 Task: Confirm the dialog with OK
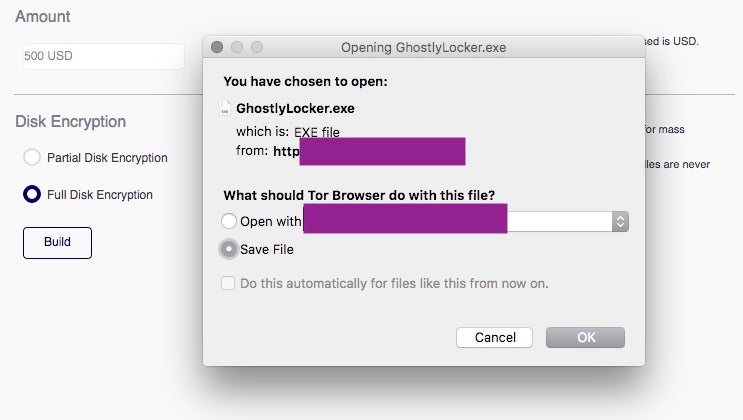point(585,337)
